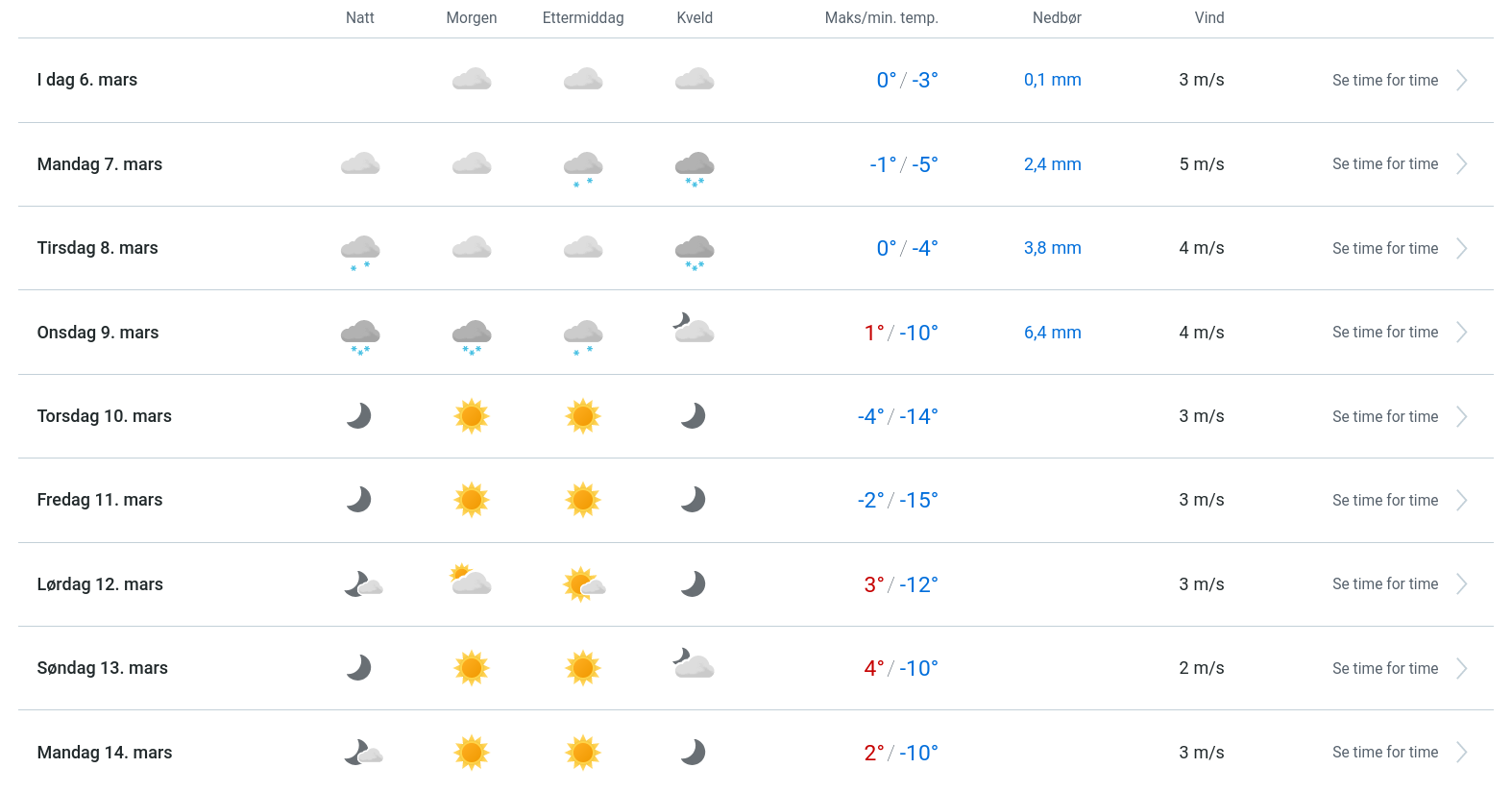Click Saturday 12 March afternoon partly-sunny icon
Screen dimensions: 1512x793
click(x=584, y=584)
